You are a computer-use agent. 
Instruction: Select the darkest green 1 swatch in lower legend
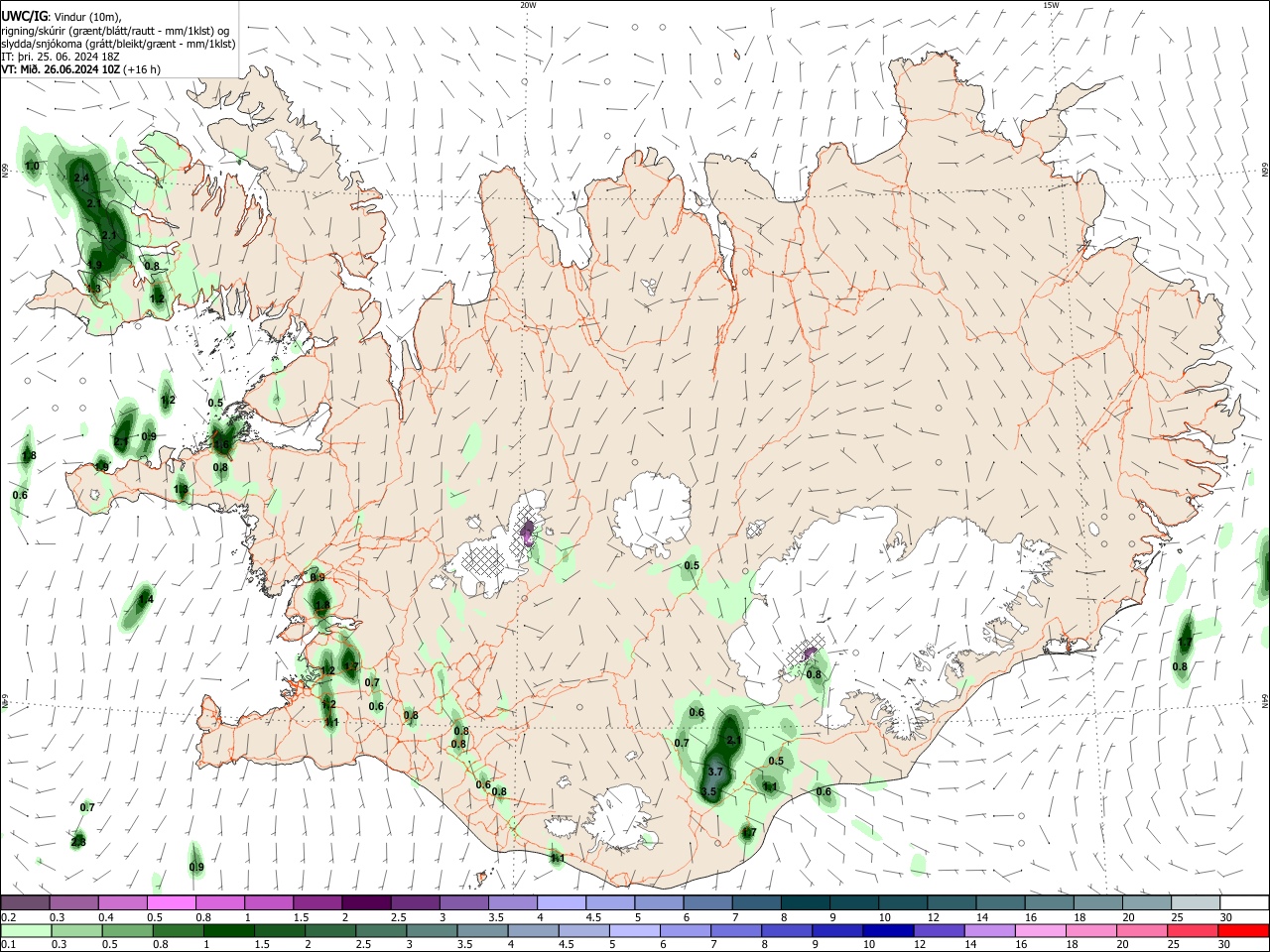pyautogui.click(x=230, y=930)
